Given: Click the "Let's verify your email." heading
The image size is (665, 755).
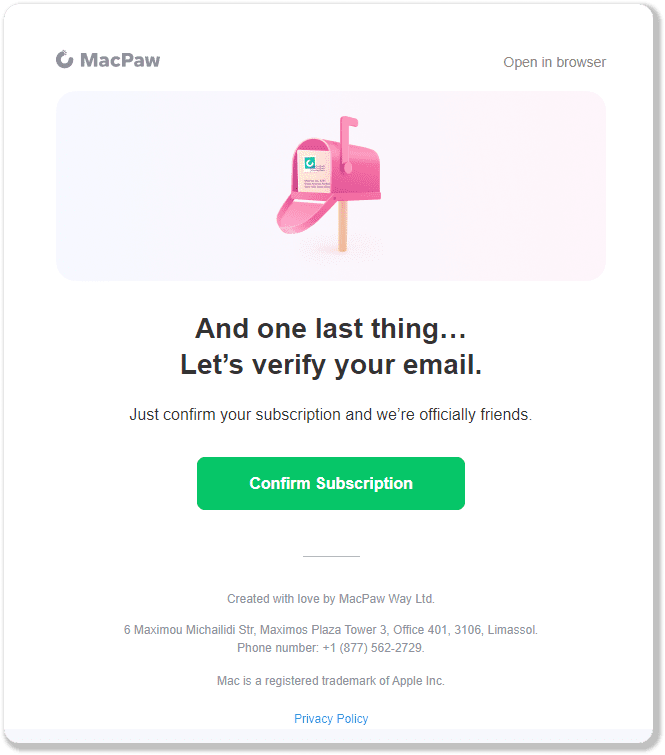Looking at the screenshot, I should coord(331,366).
